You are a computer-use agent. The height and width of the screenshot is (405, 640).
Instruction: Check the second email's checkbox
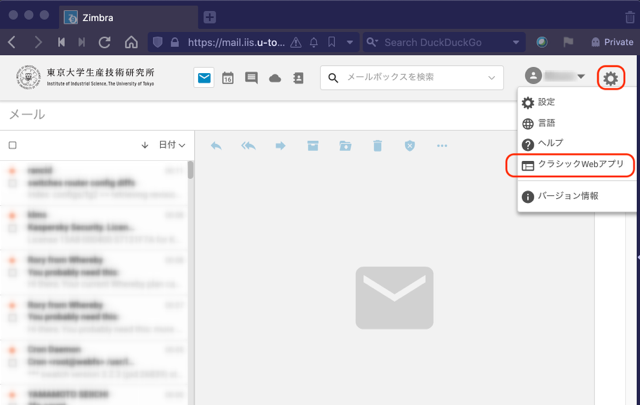(13, 228)
